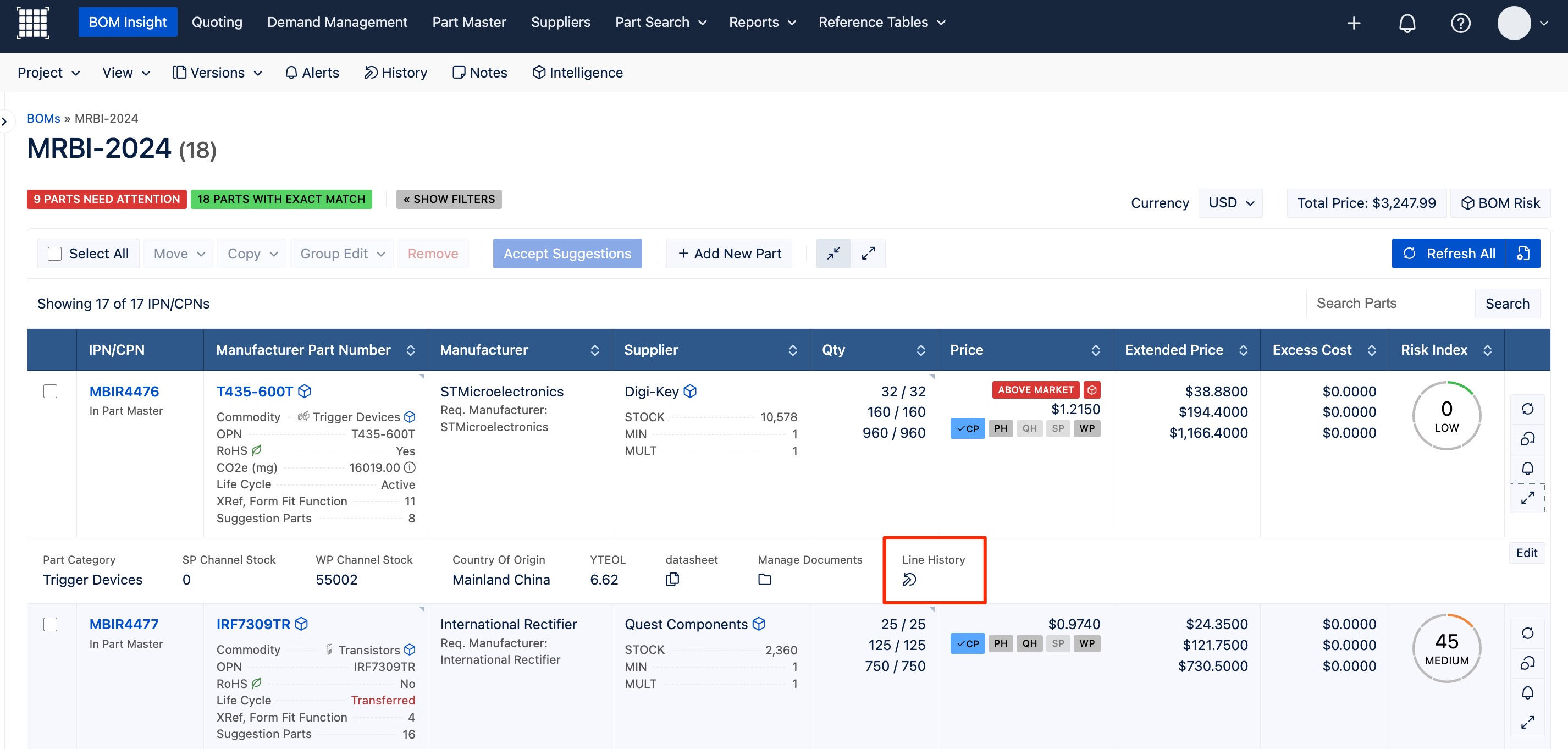Click the red cube icon beside ABOVE MARKET

pos(1092,390)
